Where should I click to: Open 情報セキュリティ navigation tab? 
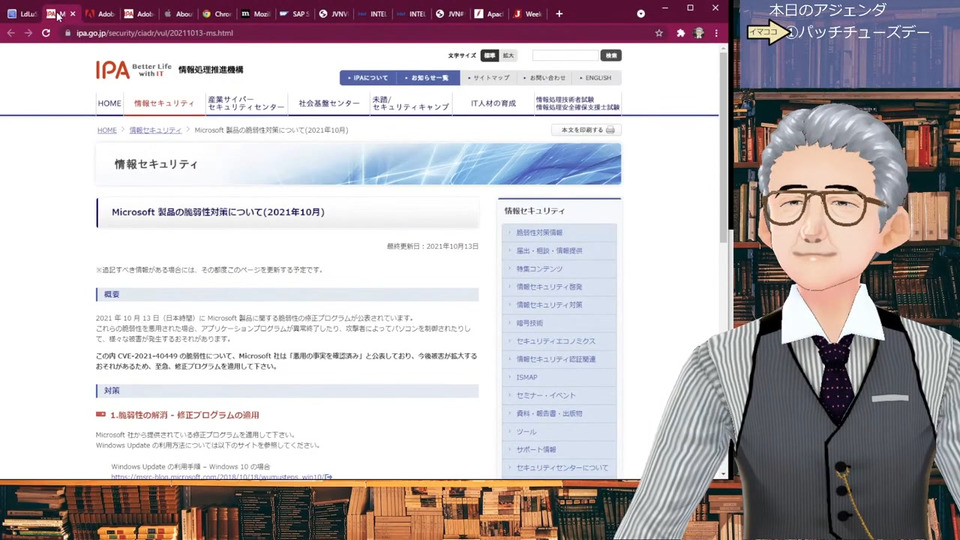tap(164, 103)
